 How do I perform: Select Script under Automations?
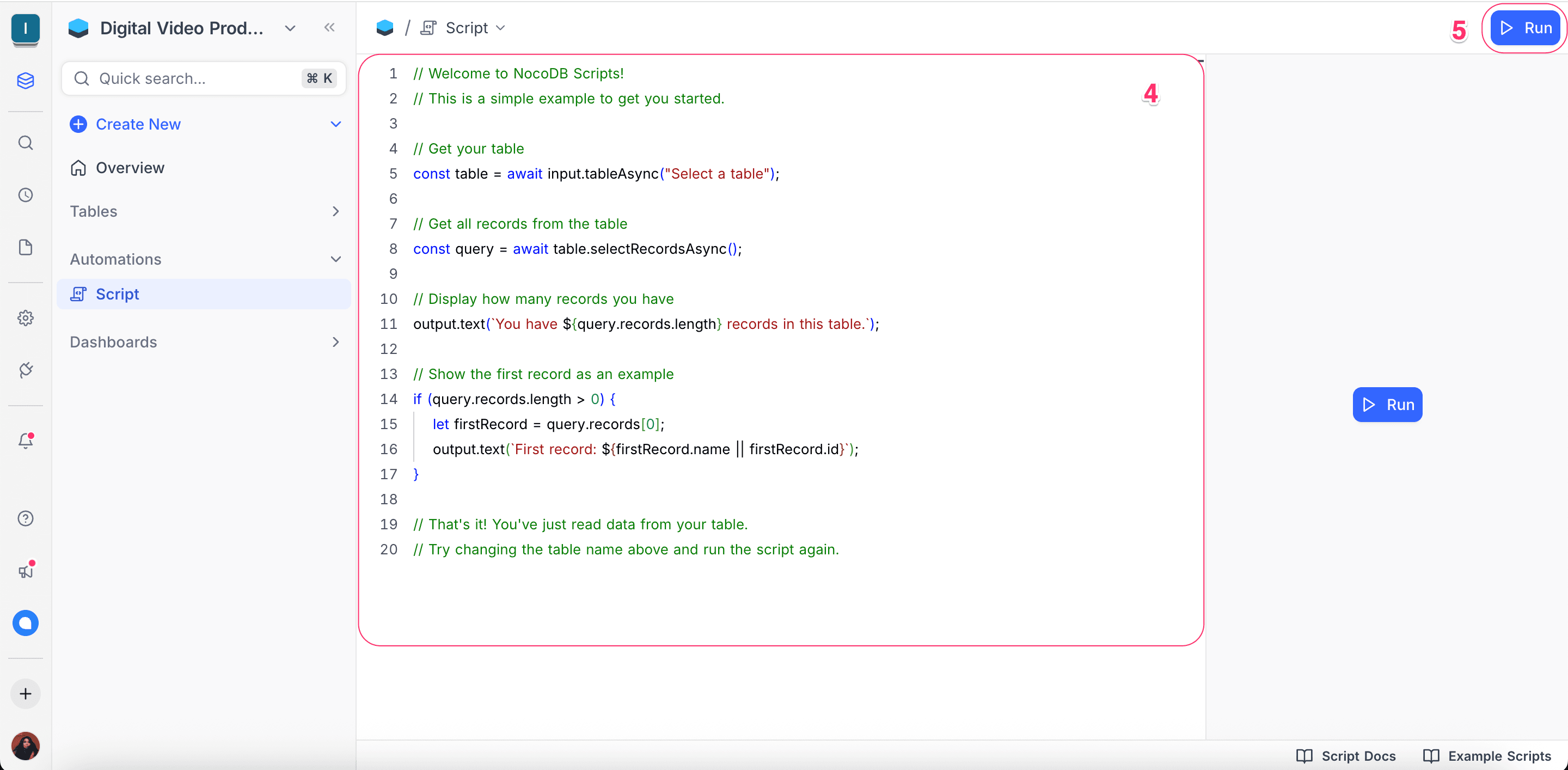coord(117,294)
